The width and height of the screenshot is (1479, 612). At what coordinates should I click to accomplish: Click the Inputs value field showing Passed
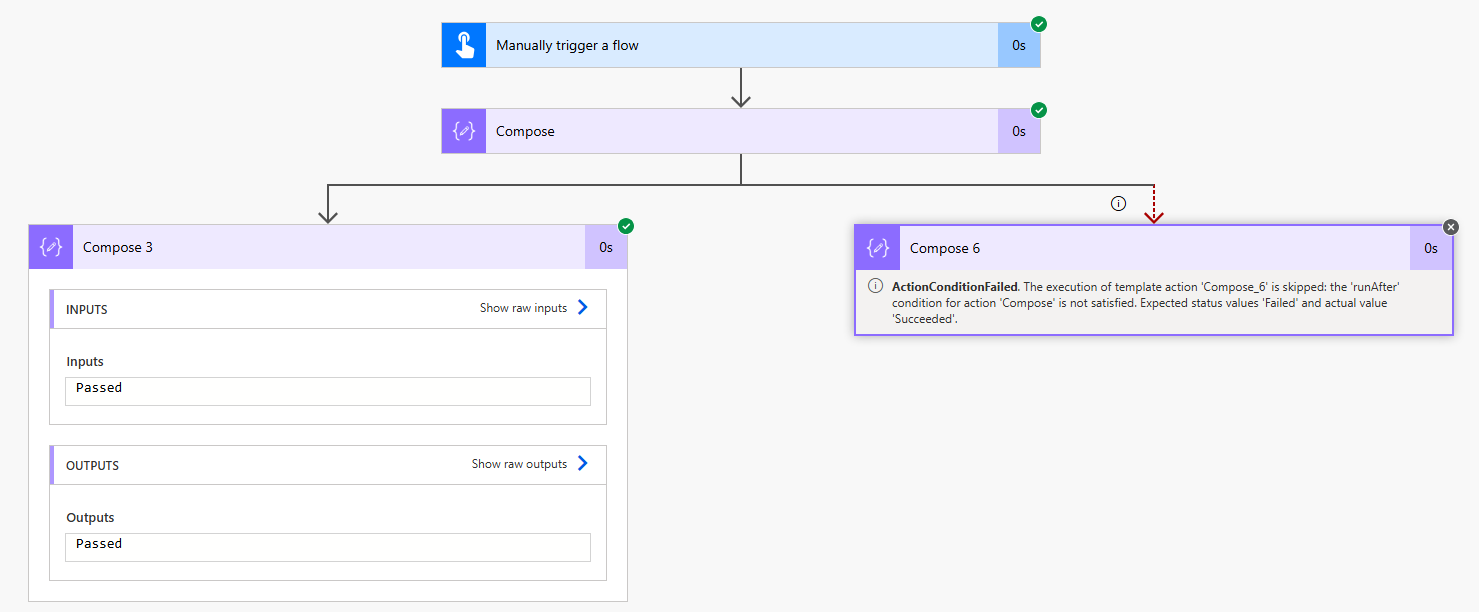click(328, 390)
